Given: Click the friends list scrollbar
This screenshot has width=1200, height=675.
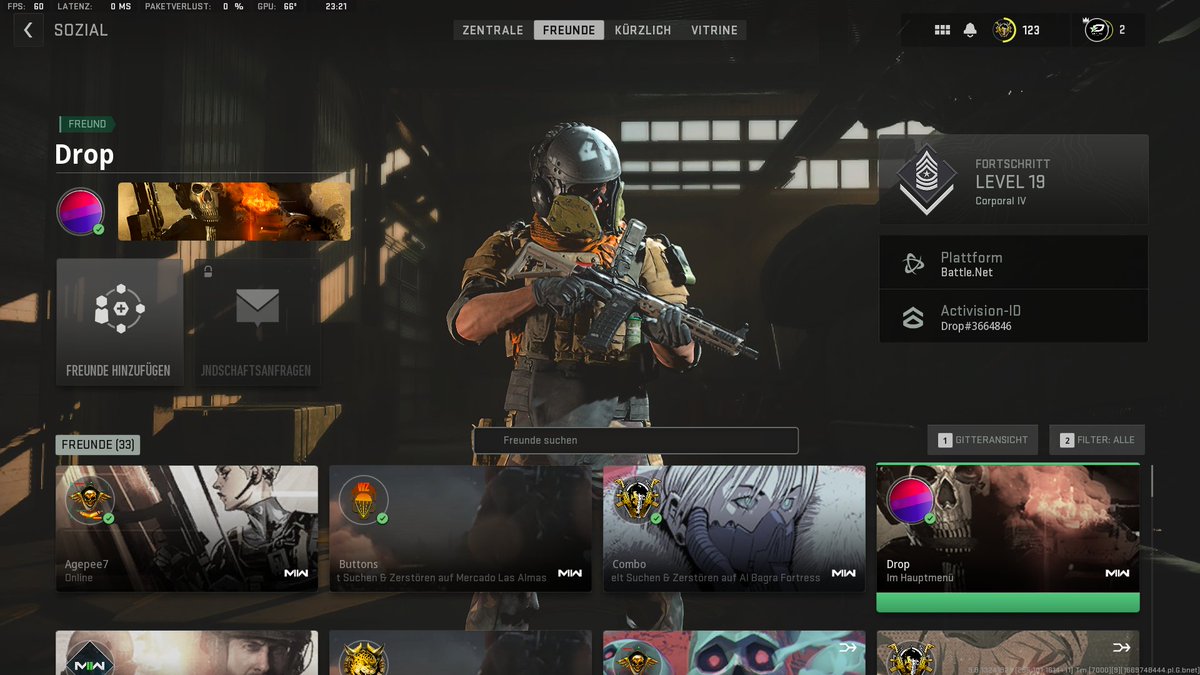Looking at the screenshot, I should click(1152, 480).
